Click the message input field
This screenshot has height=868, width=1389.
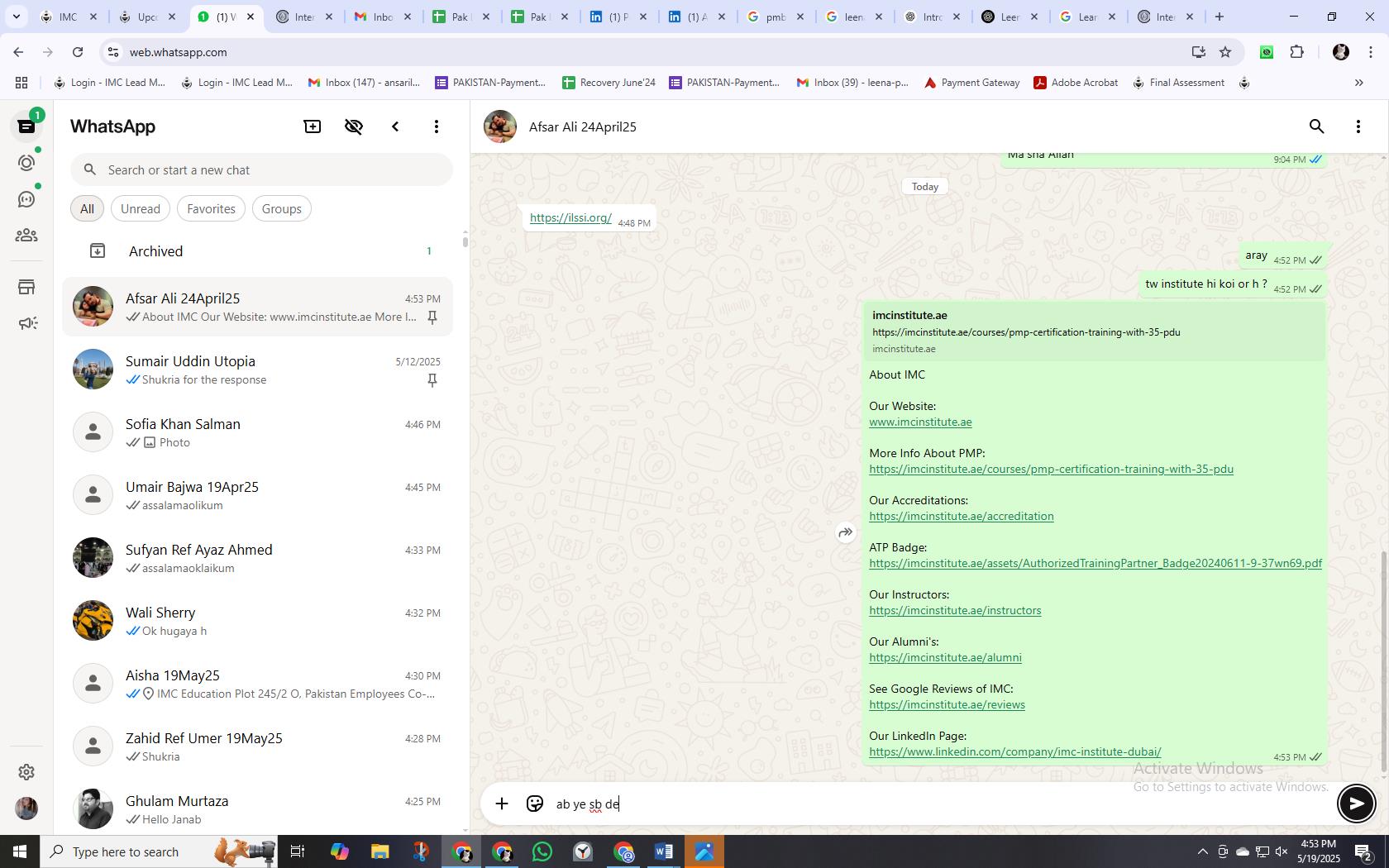(x=942, y=804)
